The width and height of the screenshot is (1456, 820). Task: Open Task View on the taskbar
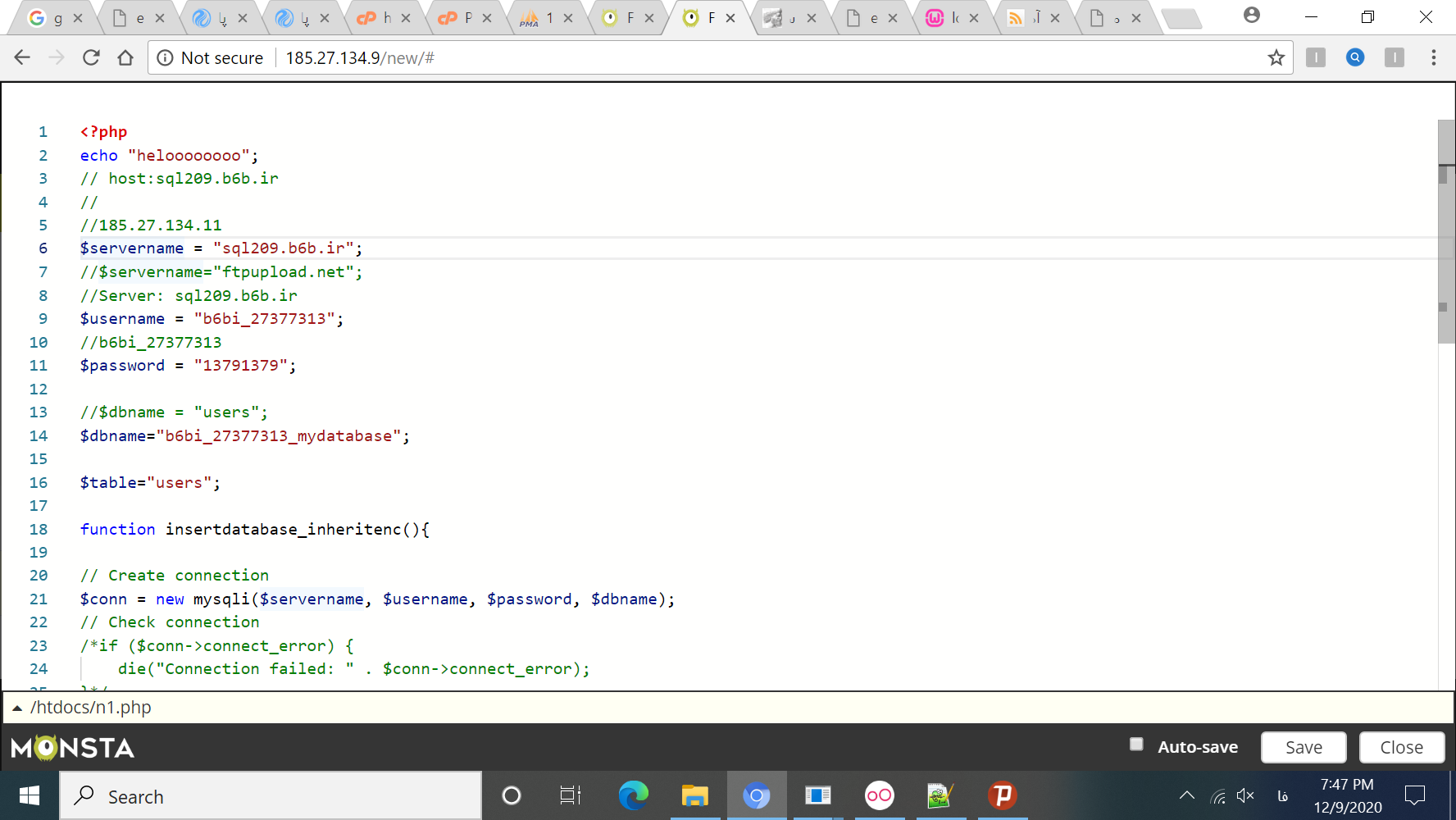click(x=571, y=795)
